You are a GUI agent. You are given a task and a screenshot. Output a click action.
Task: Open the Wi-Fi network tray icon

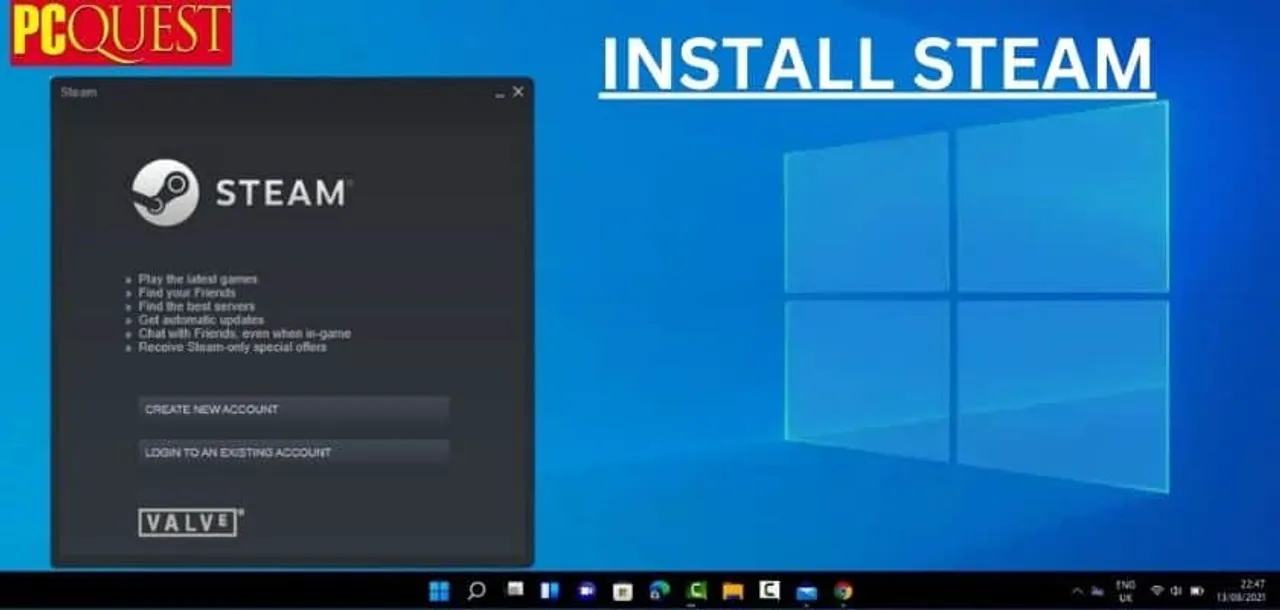point(1157,591)
